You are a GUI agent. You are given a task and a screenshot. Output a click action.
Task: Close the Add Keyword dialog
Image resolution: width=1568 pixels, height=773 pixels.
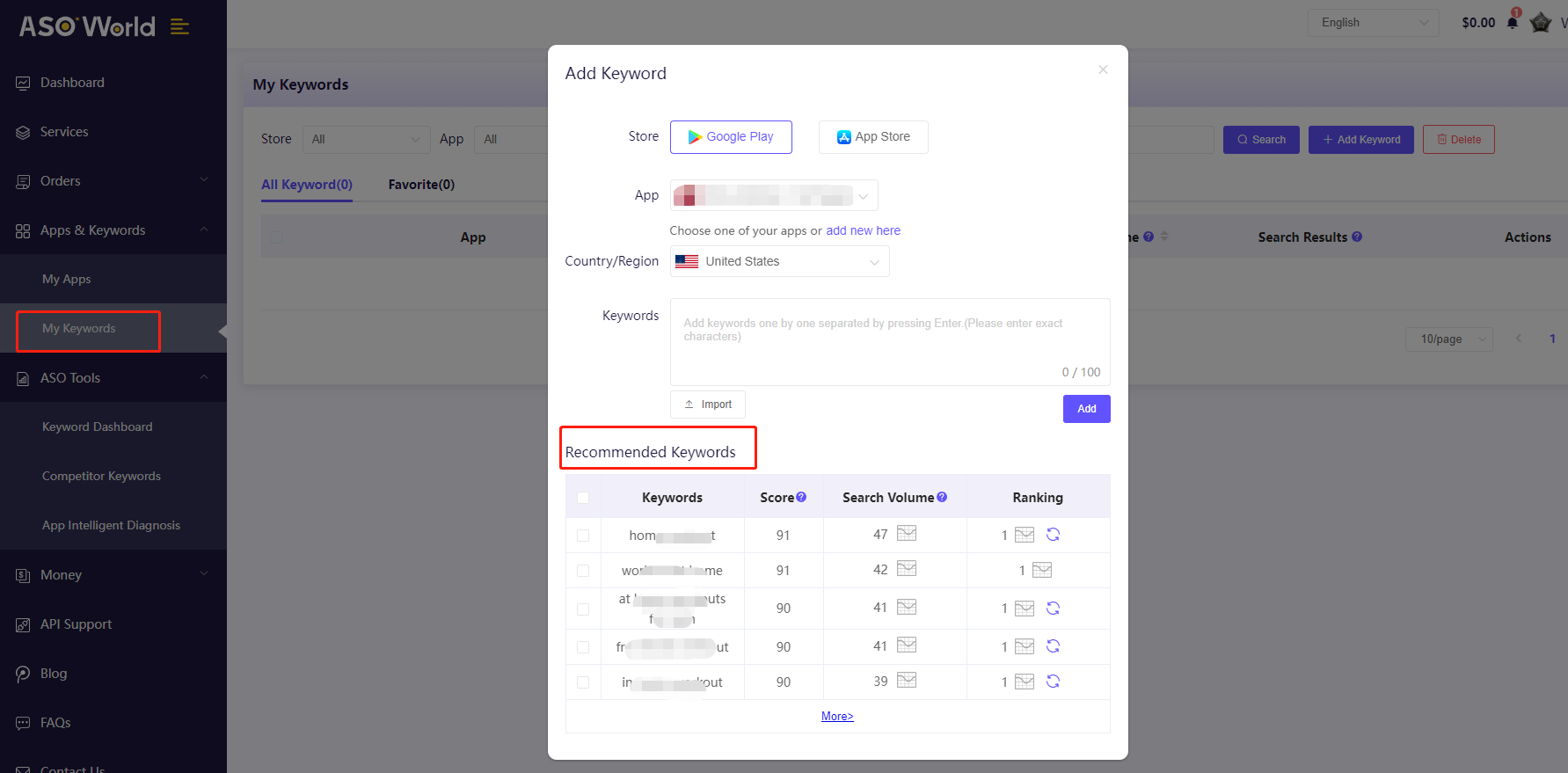(1103, 69)
